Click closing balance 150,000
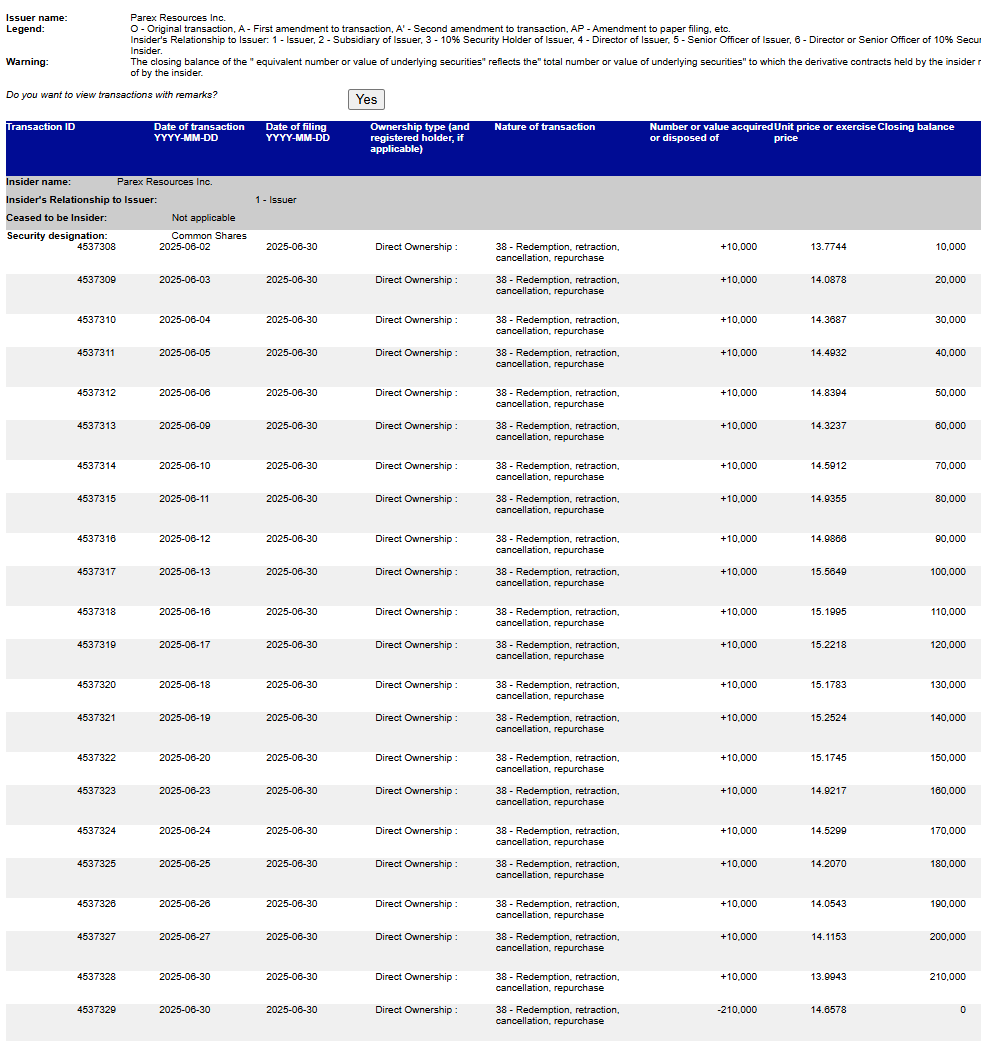Image resolution: width=981 pixels, height=1041 pixels. click(948, 758)
